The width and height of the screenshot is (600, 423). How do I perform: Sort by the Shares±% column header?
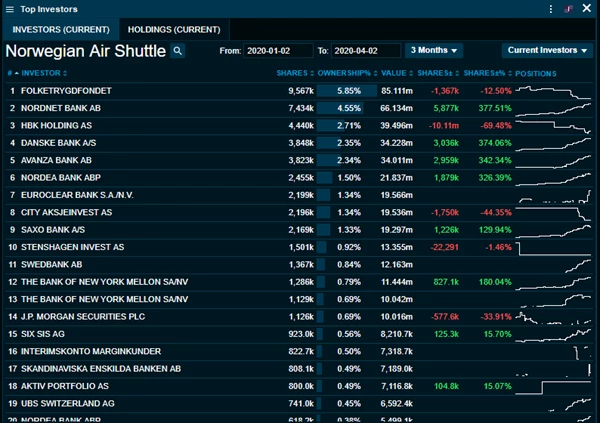488,73
